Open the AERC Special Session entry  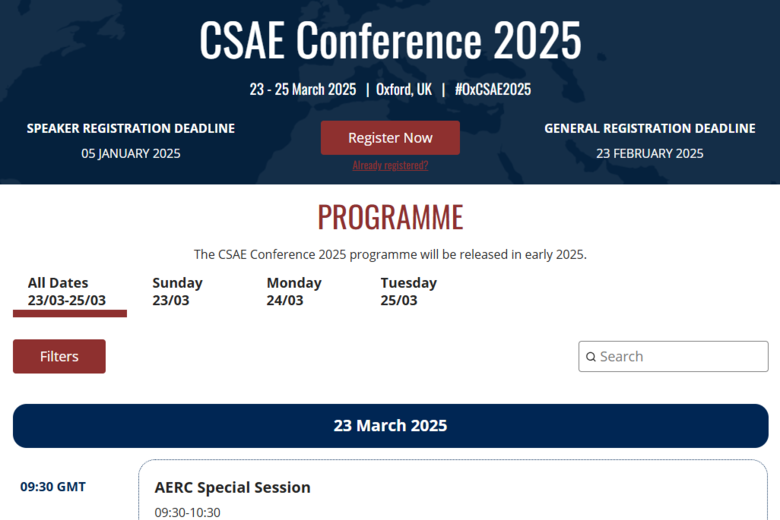point(232,487)
